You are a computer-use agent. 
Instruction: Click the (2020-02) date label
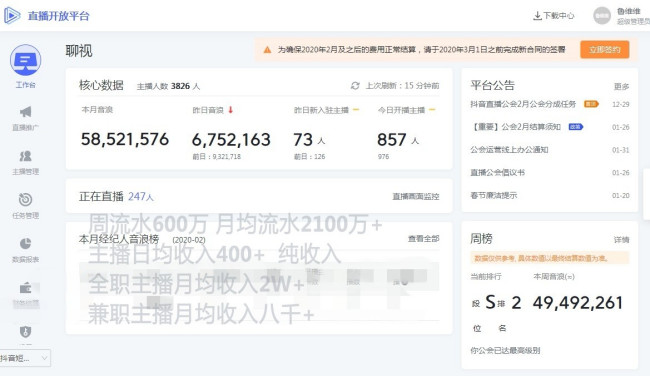point(189,240)
